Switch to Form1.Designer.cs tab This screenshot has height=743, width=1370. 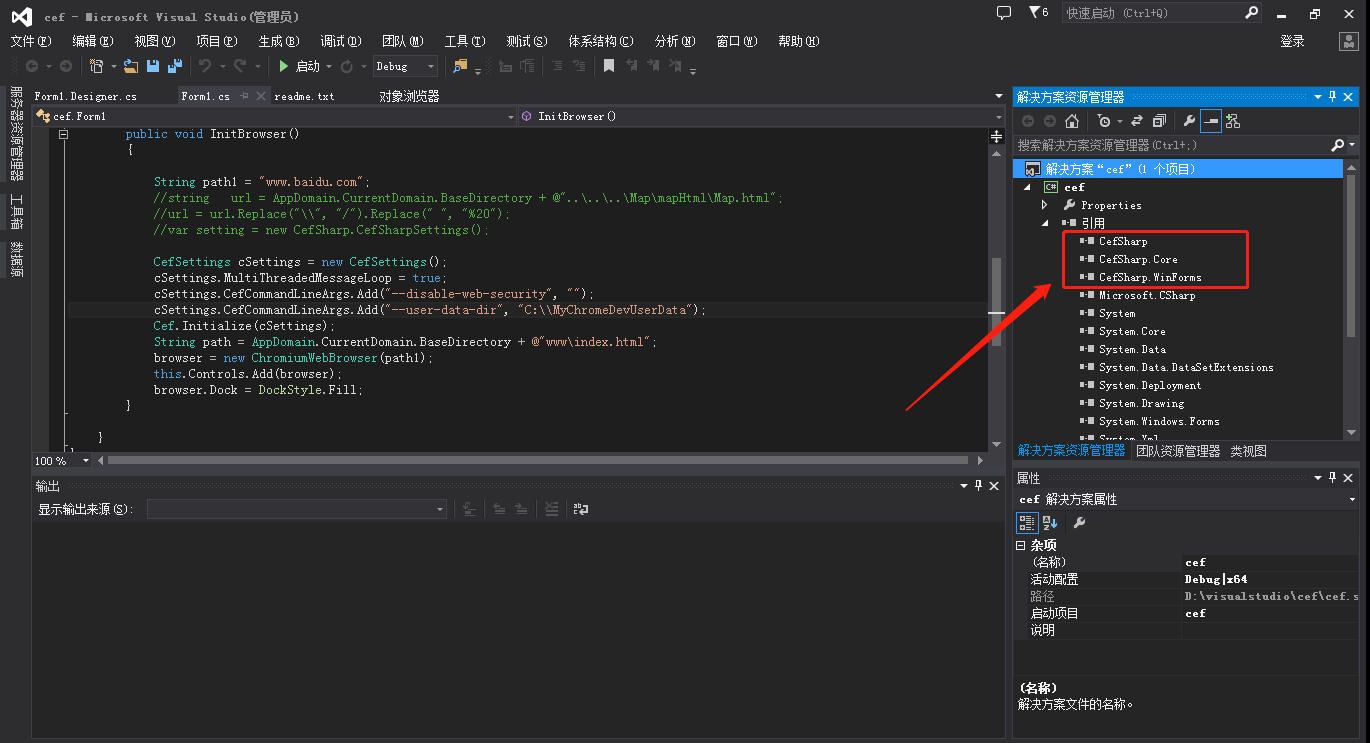coord(85,96)
